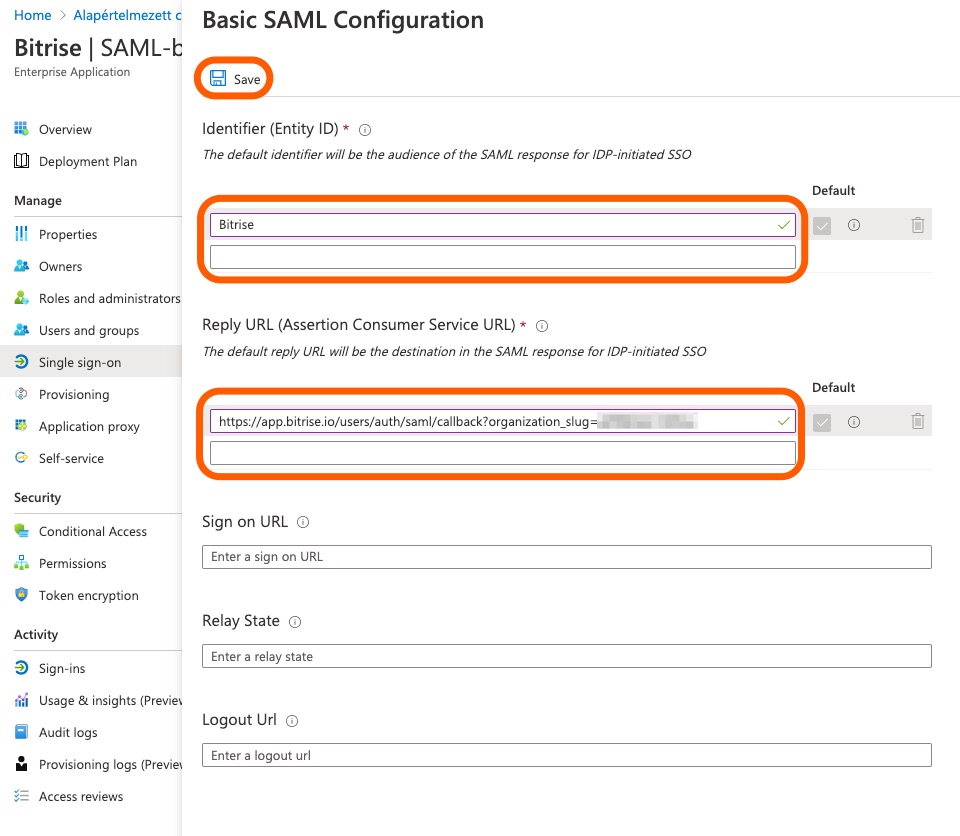Click info icon next to Relay State
Screen dimensions: 960x836
tap(295, 622)
